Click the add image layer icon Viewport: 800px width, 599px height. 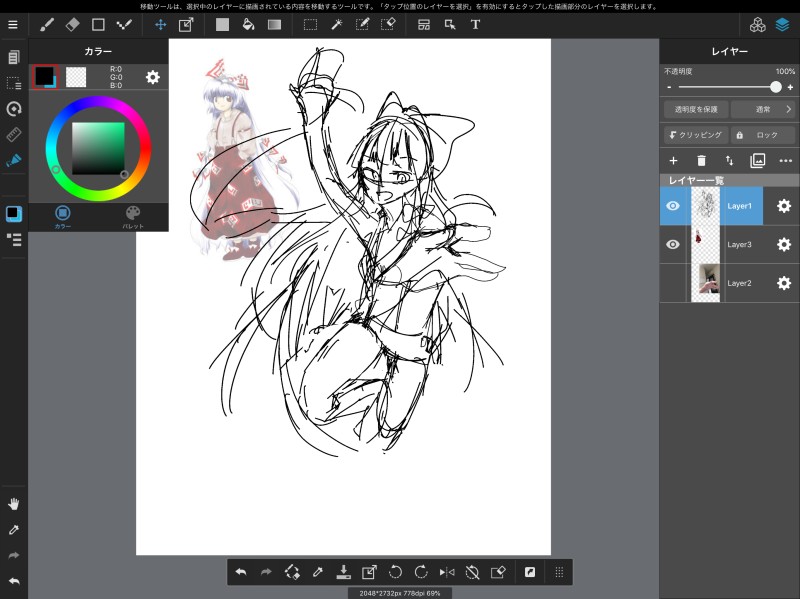[x=758, y=161]
